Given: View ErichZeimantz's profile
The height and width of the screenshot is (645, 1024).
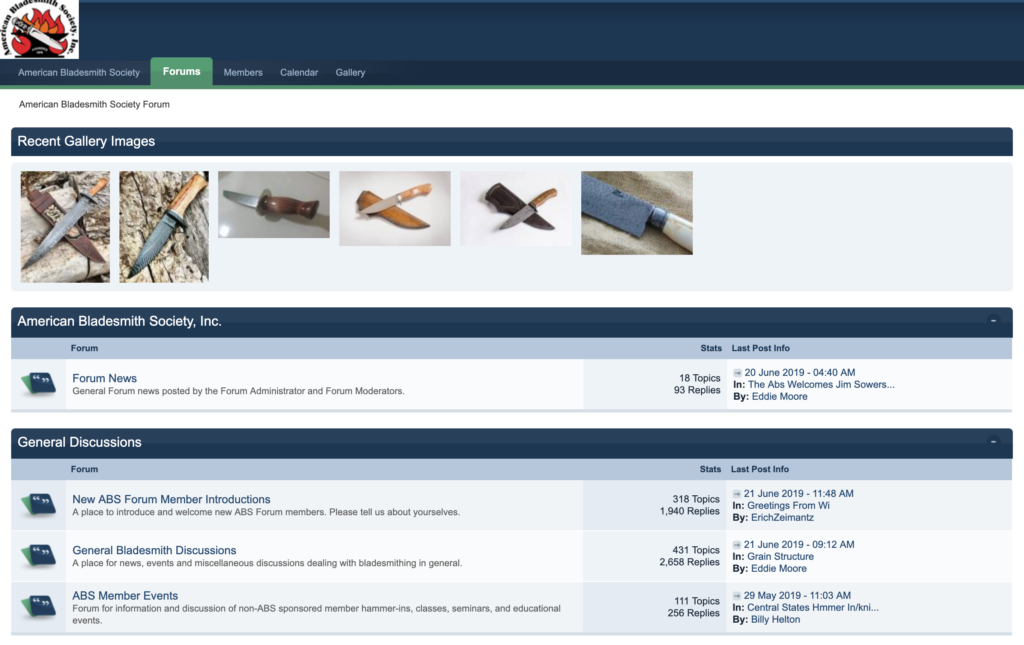Looking at the screenshot, I should coord(782,517).
